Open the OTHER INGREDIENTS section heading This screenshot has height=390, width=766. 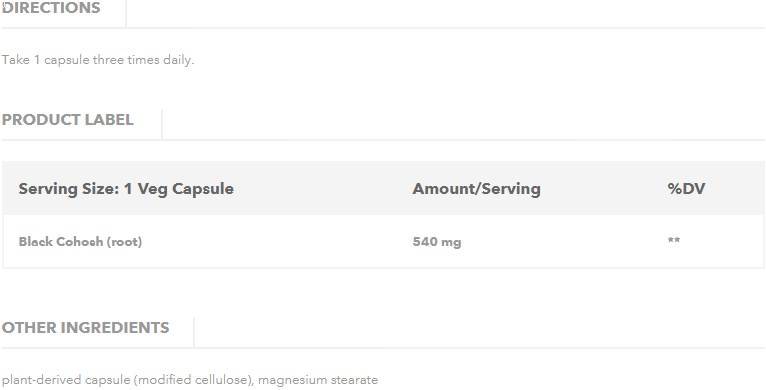[85, 327]
